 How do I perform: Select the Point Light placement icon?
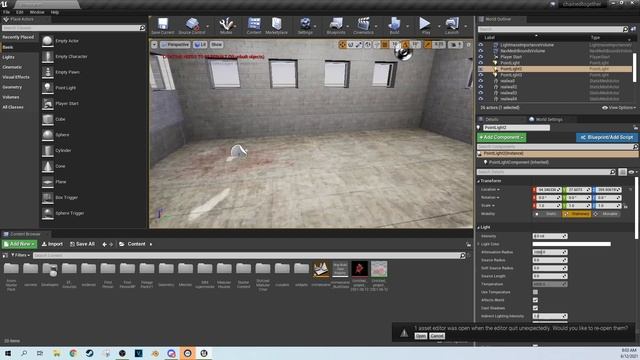coord(48,88)
